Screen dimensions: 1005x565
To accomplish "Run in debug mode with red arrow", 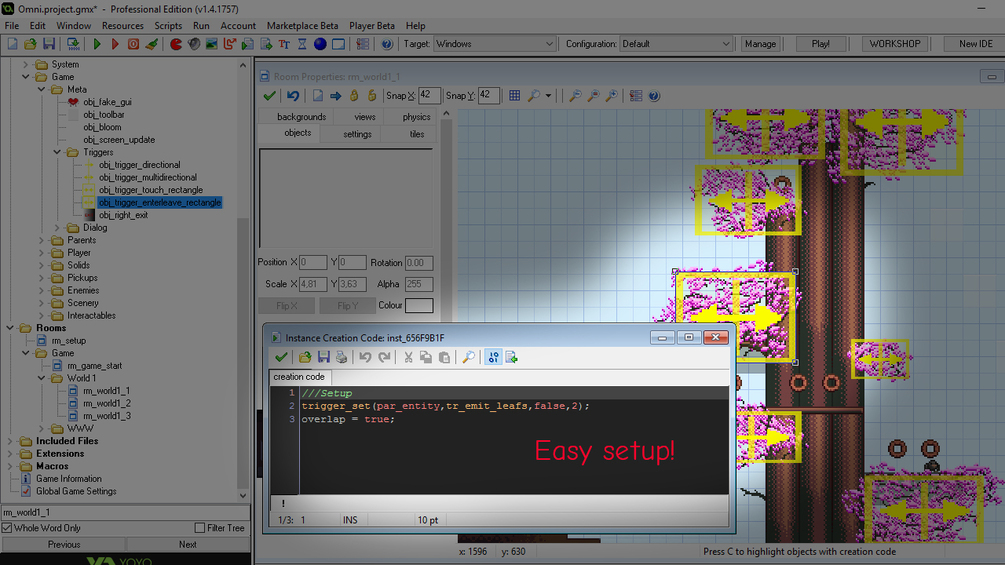I will pos(115,44).
